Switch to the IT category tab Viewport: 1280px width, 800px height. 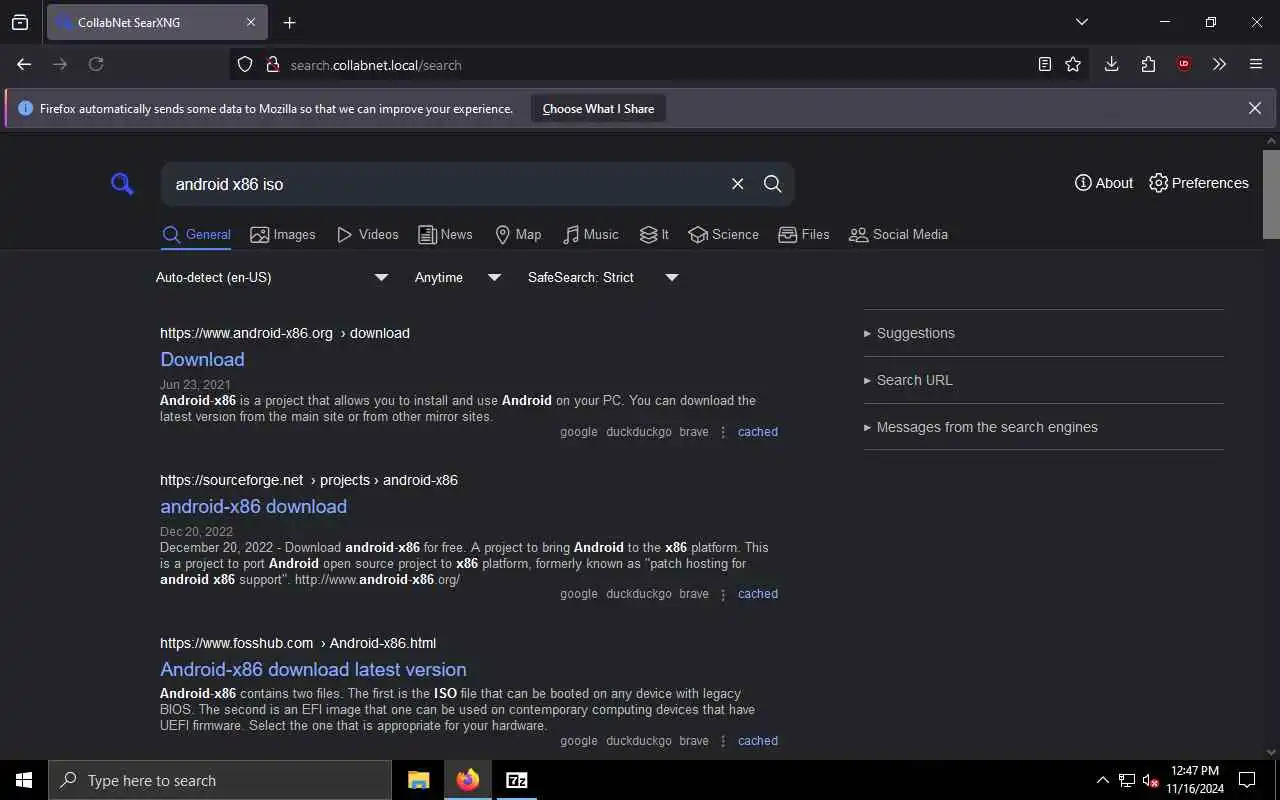(654, 234)
